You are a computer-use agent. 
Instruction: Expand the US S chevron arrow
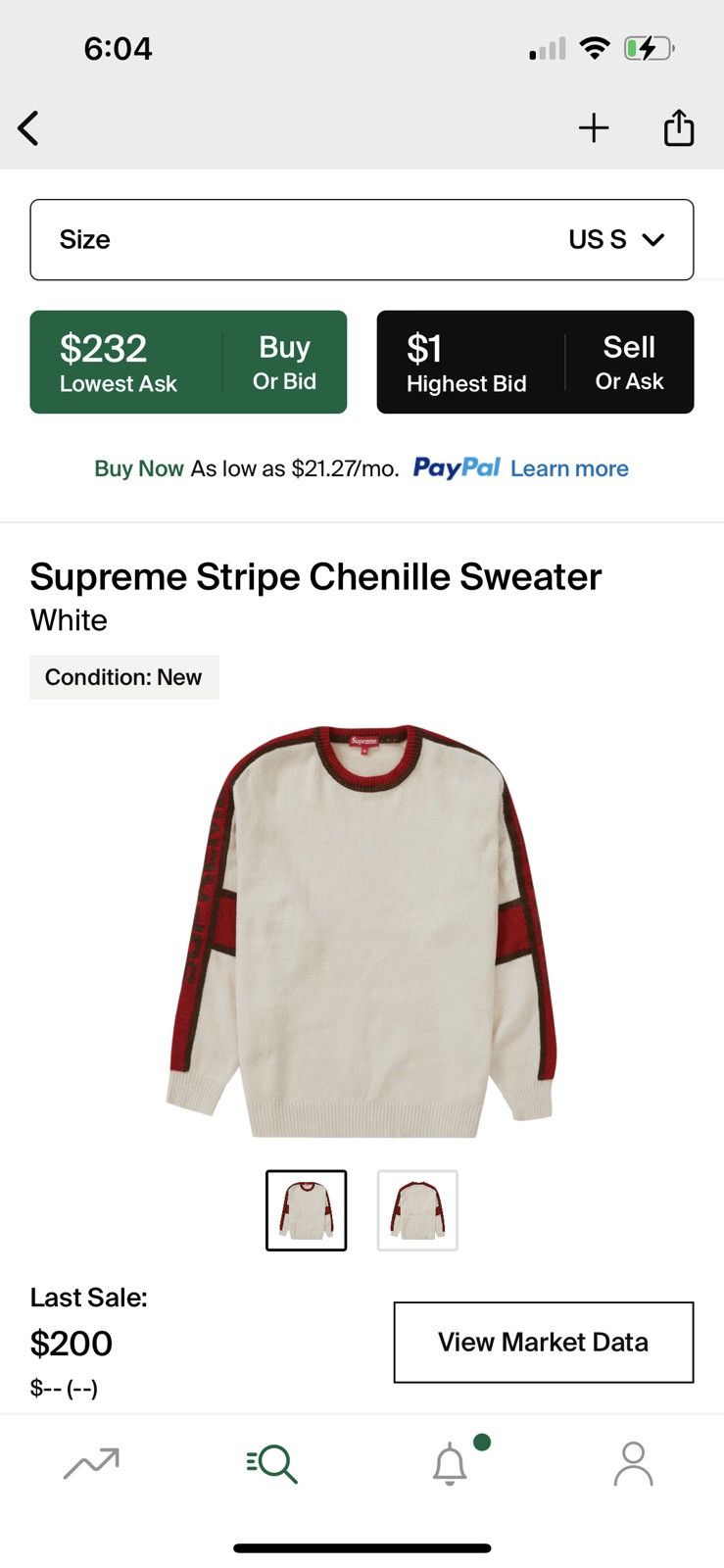tap(653, 240)
